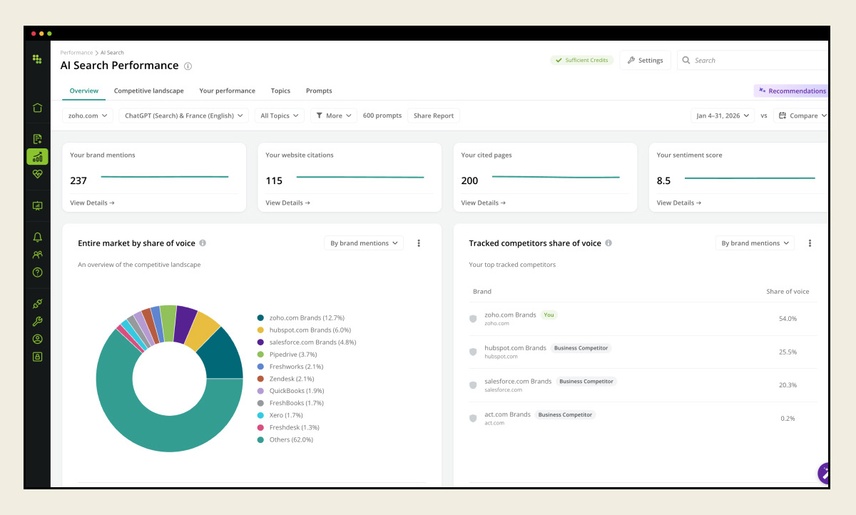Click the Freshworks (2.1%) legend entry

coord(290,366)
